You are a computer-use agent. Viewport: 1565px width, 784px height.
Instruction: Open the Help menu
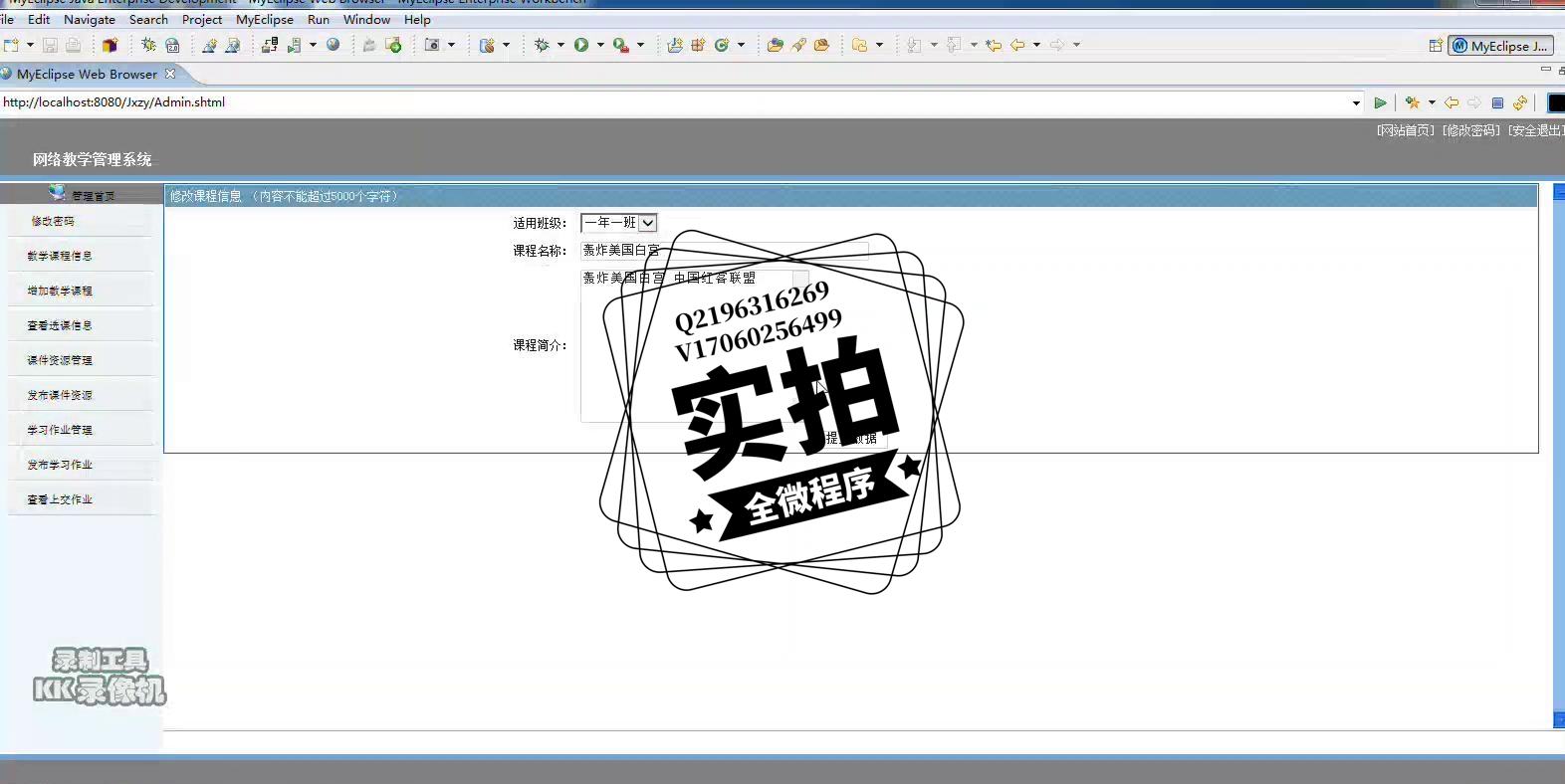pos(417,19)
